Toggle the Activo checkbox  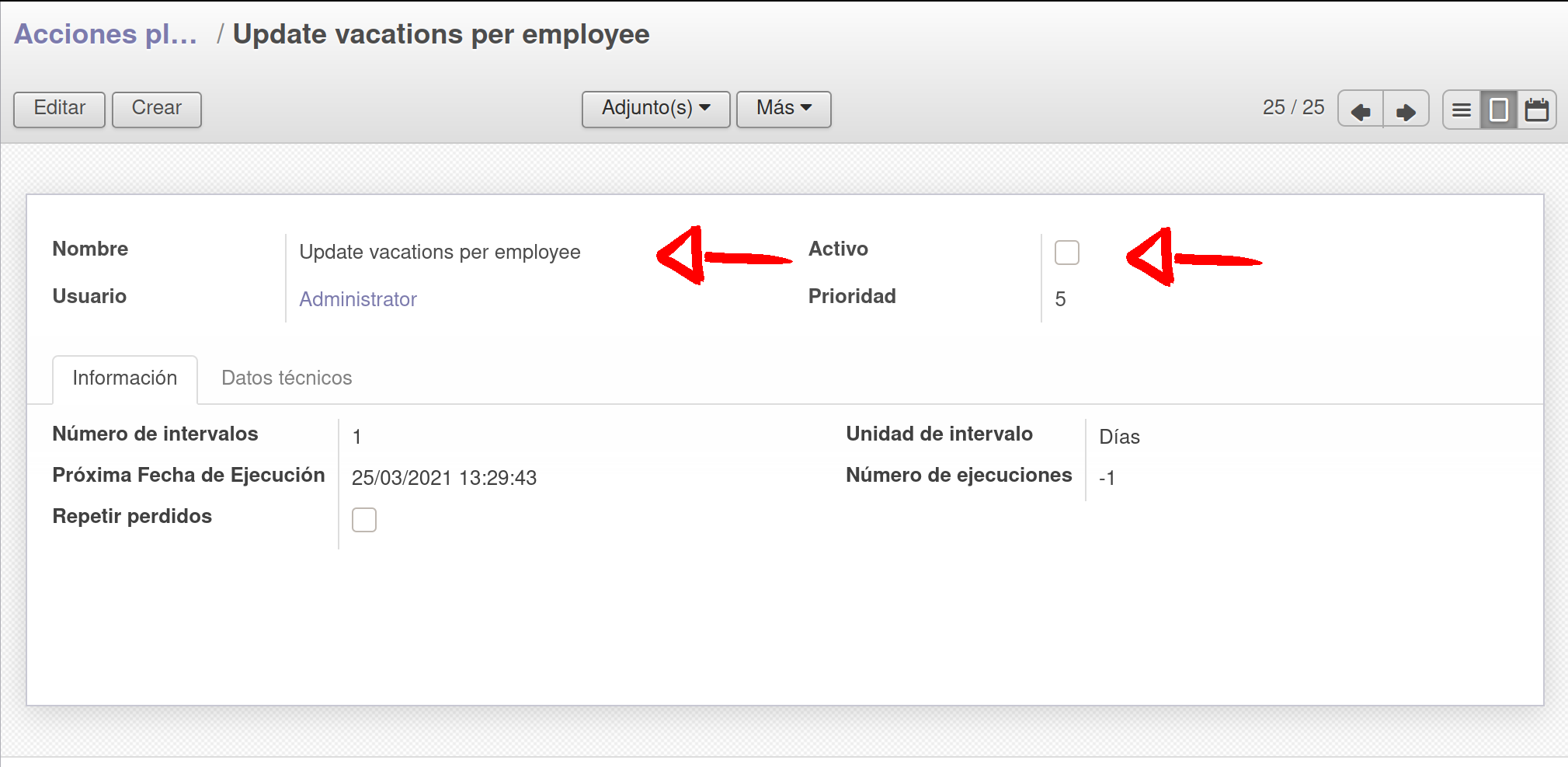pos(1066,253)
